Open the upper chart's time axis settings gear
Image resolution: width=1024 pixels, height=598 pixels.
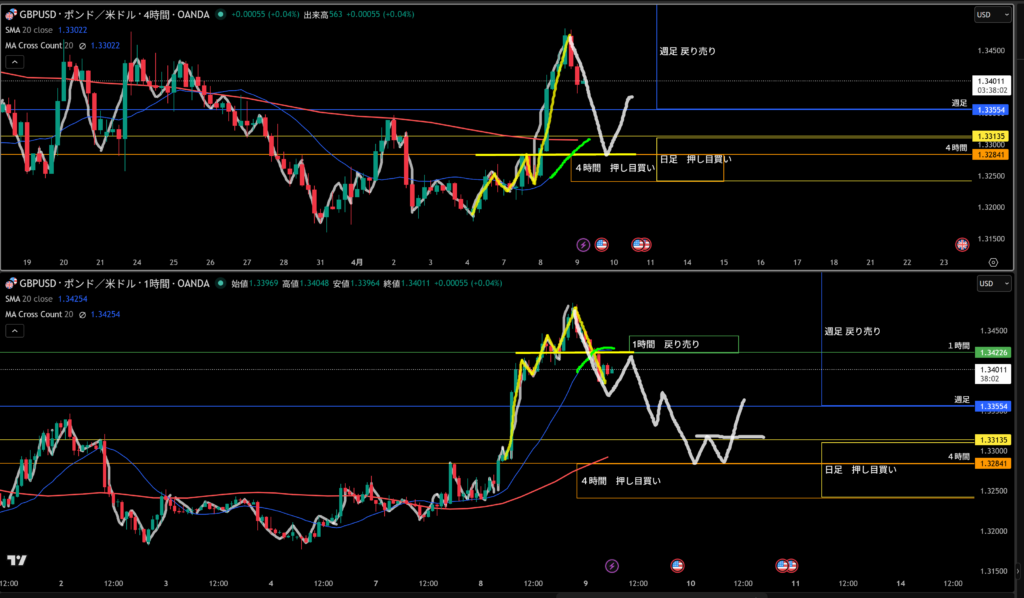point(993,262)
